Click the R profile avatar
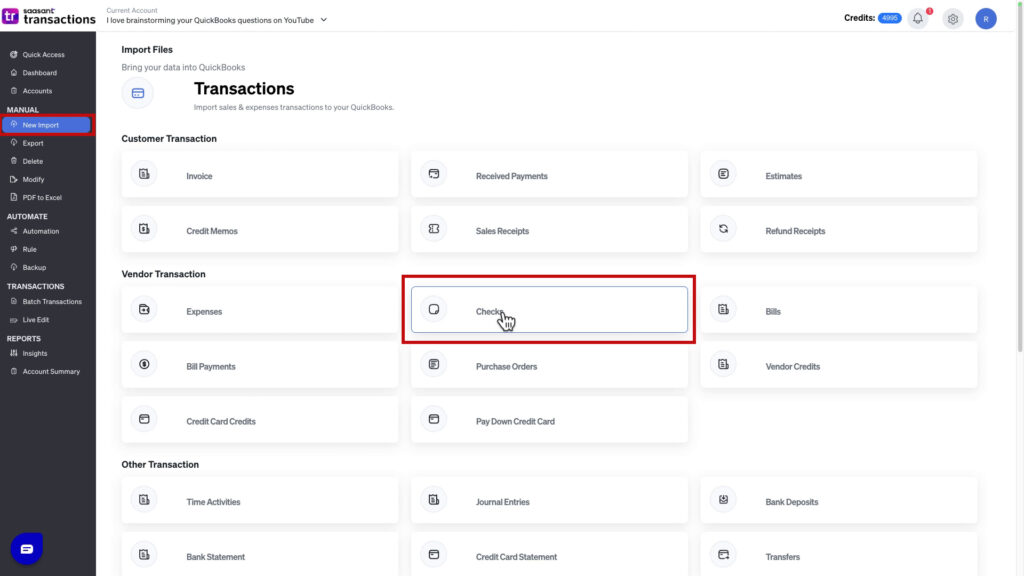Image resolution: width=1024 pixels, height=576 pixels. click(x=986, y=18)
